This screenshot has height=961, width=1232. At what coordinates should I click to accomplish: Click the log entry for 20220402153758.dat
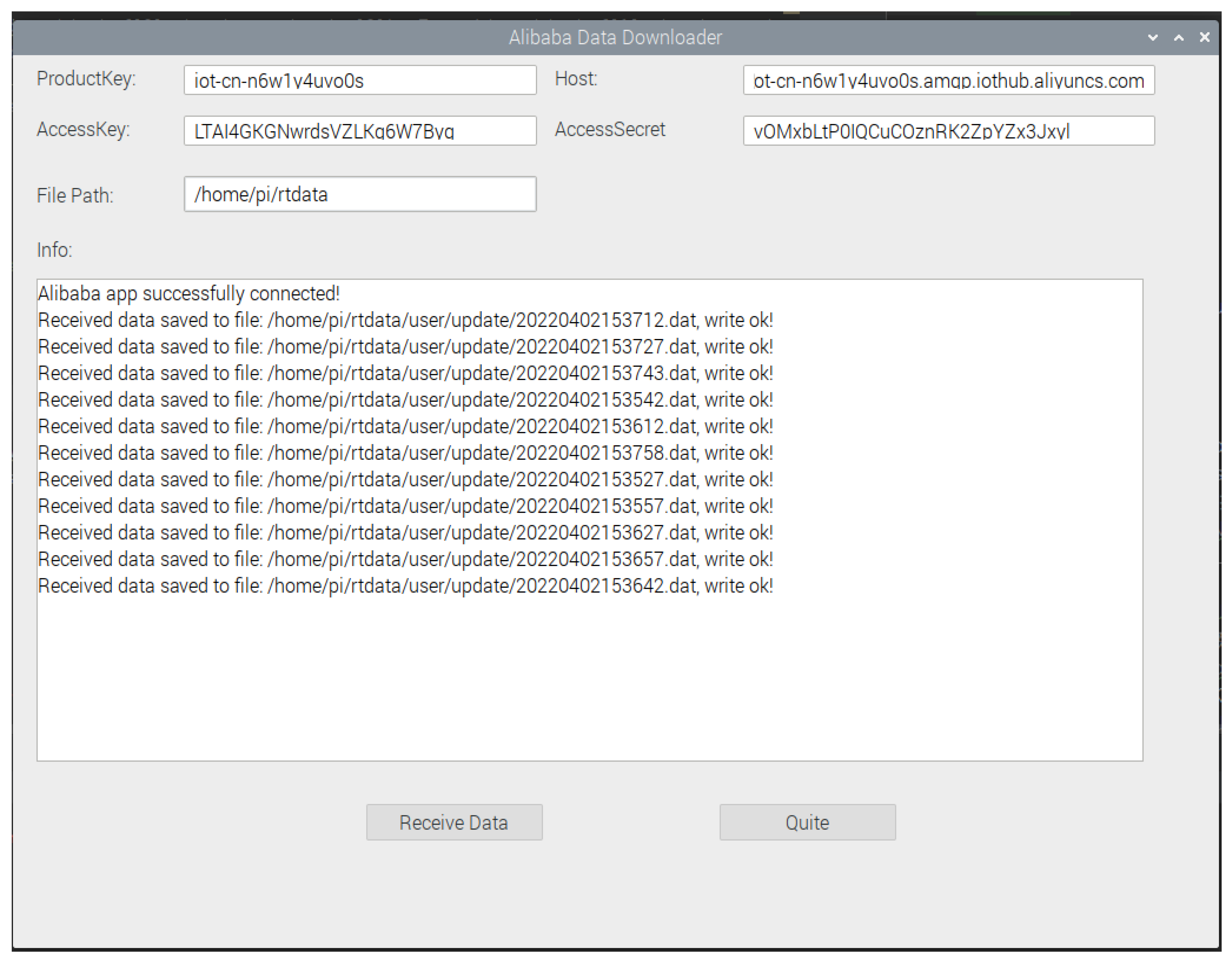404,453
